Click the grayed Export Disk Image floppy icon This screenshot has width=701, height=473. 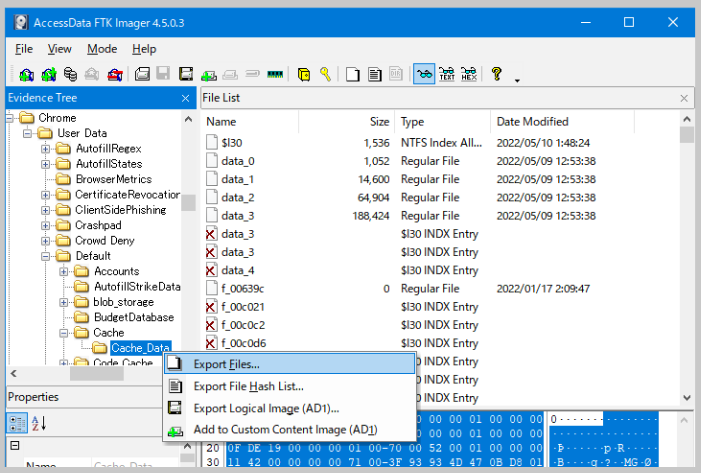pyautogui.click(x=163, y=74)
